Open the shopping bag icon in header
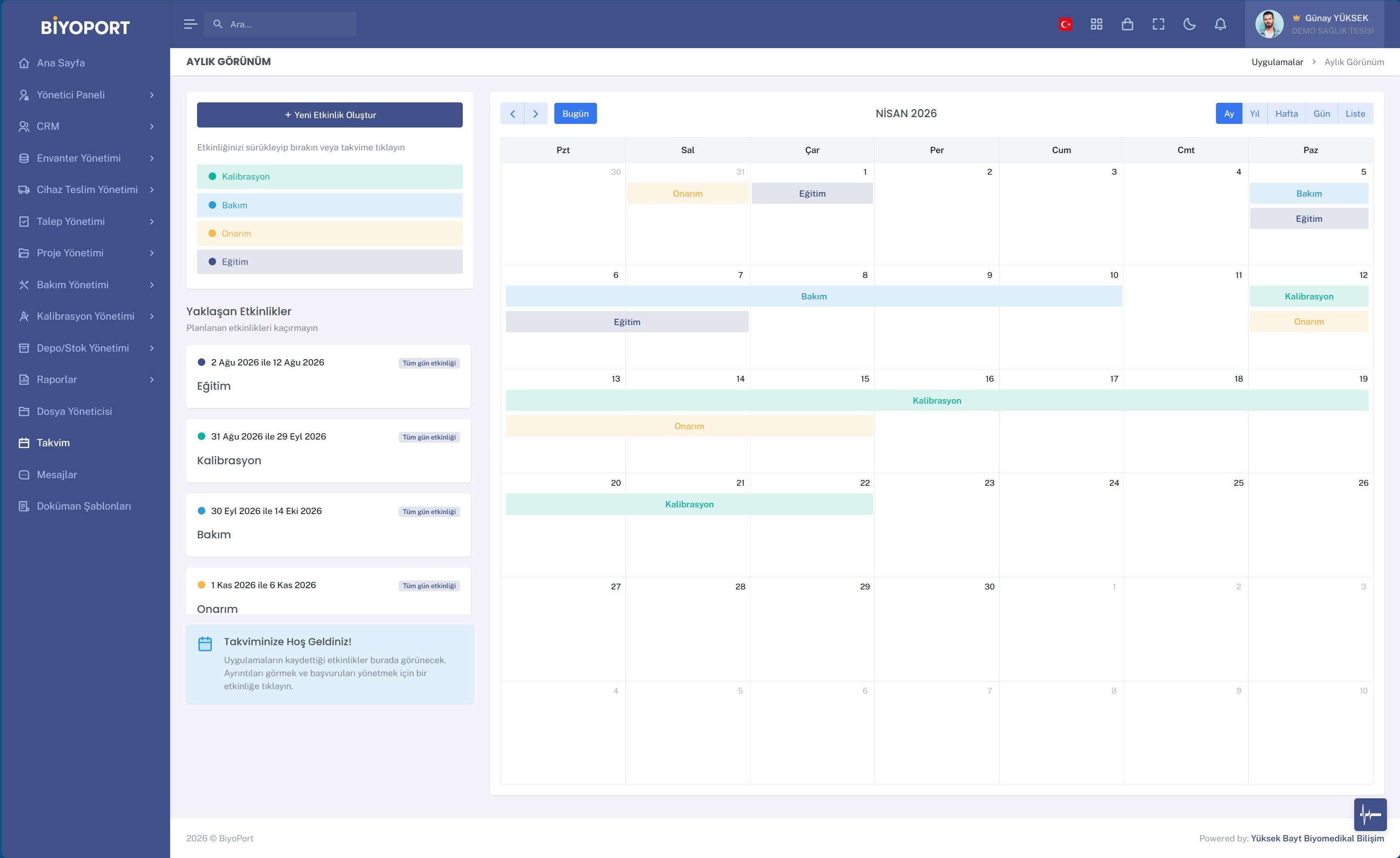The width and height of the screenshot is (1400, 858). [x=1127, y=24]
